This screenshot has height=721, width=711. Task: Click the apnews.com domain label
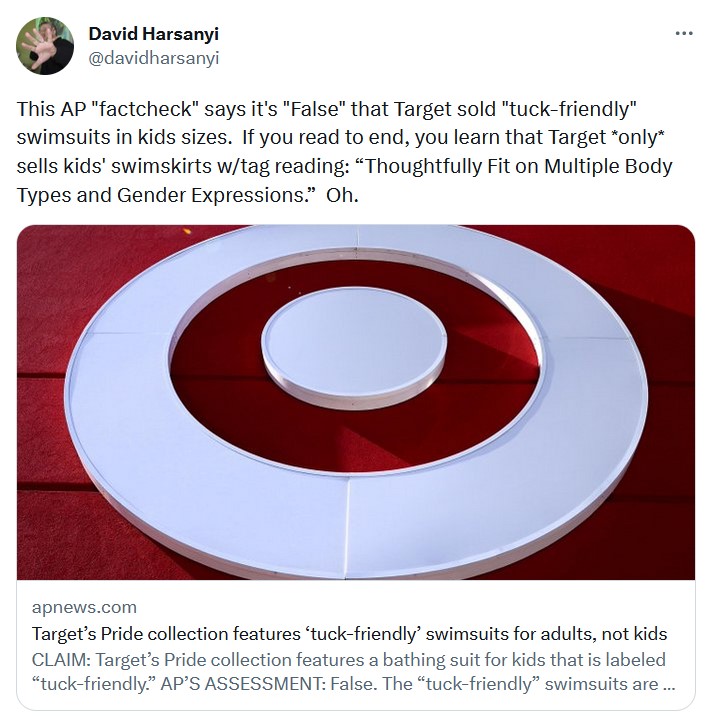(x=84, y=607)
